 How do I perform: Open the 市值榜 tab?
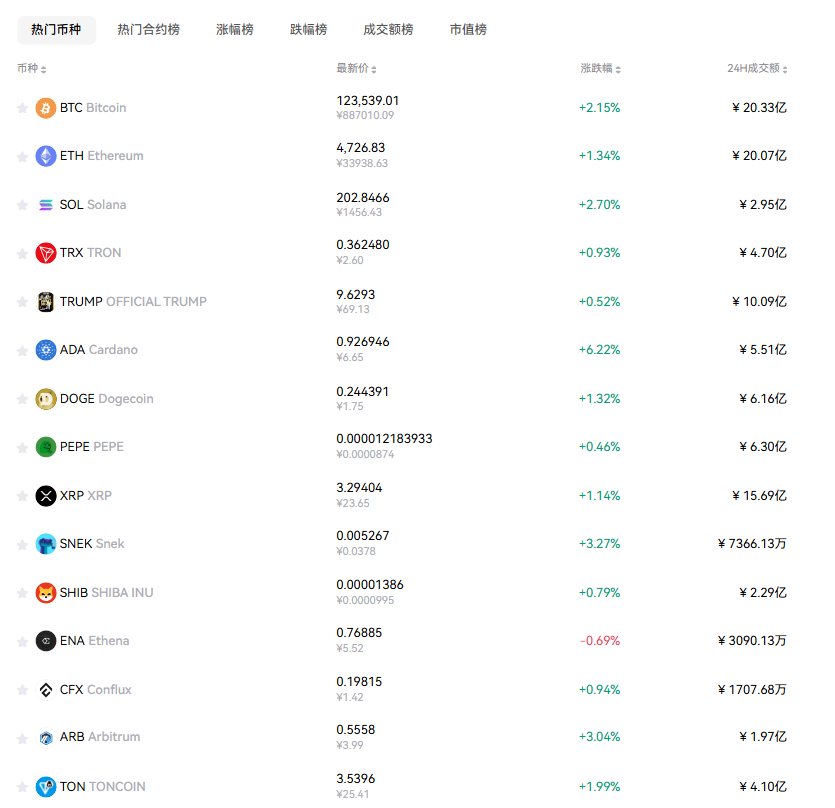click(468, 30)
